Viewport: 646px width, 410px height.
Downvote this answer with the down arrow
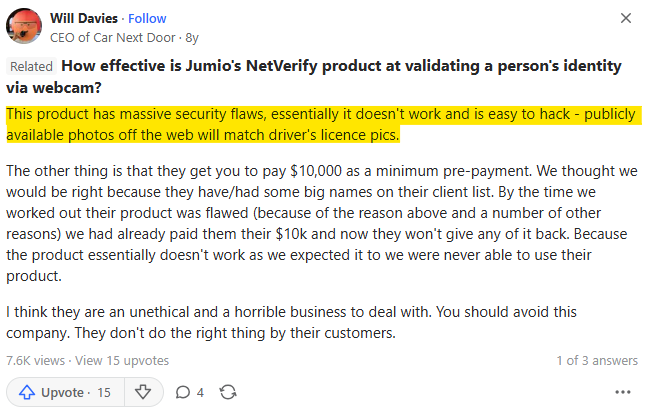coord(142,392)
